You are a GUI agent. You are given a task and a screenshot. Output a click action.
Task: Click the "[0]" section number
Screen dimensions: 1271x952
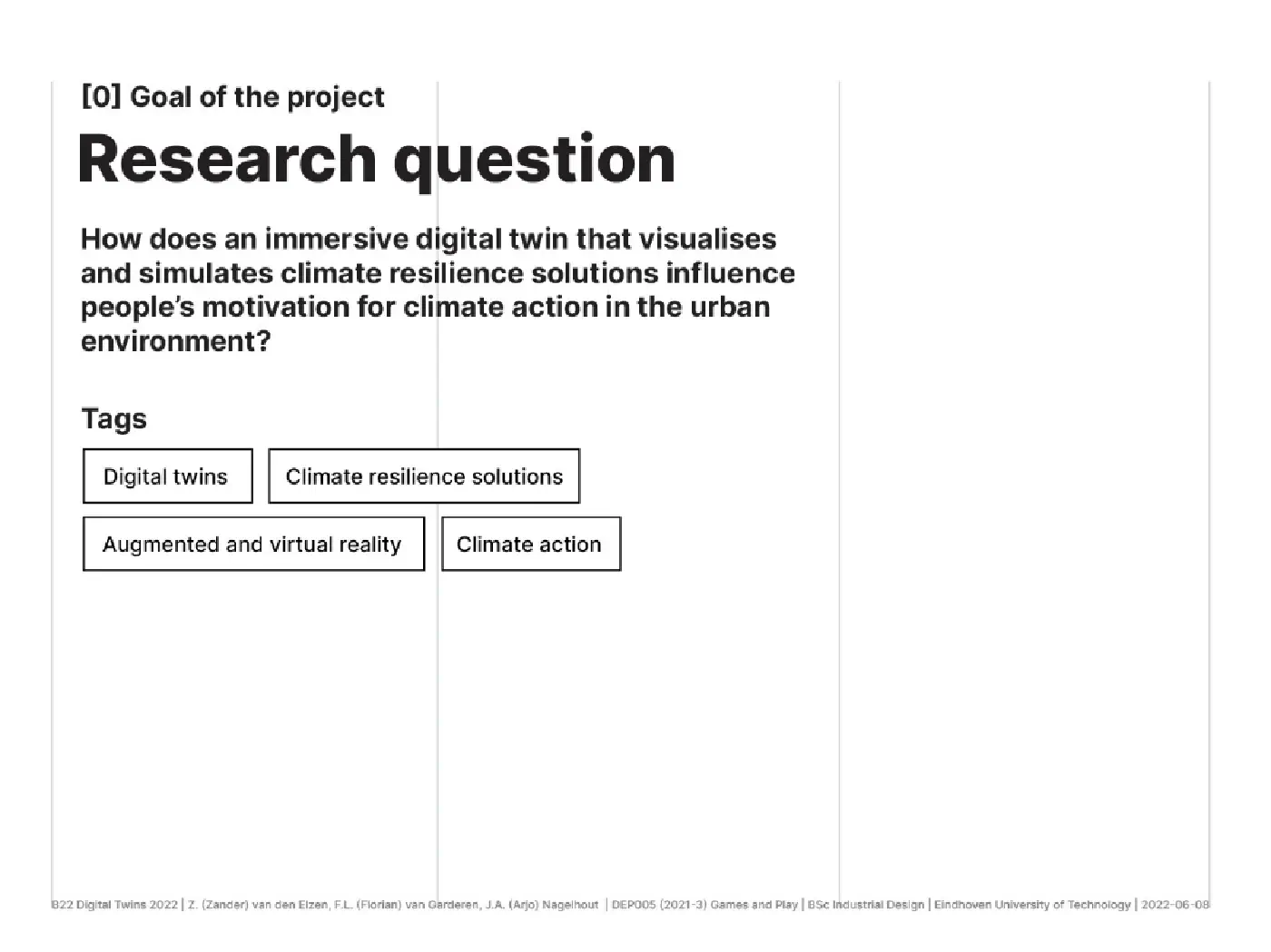tap(101, 97)
